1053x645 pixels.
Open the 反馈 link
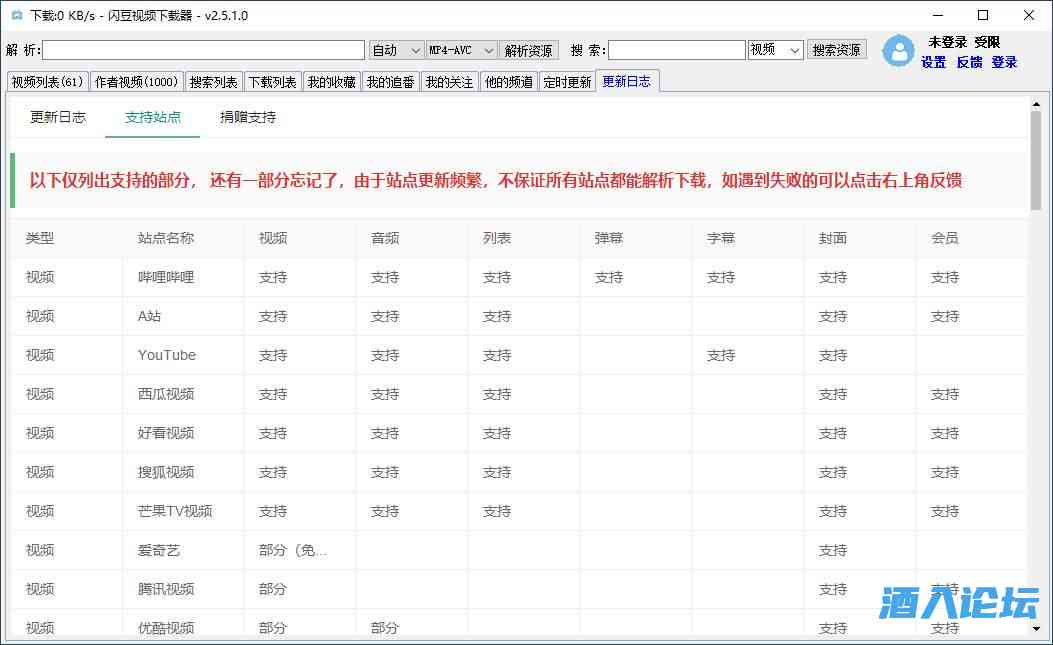pos(969,62)
